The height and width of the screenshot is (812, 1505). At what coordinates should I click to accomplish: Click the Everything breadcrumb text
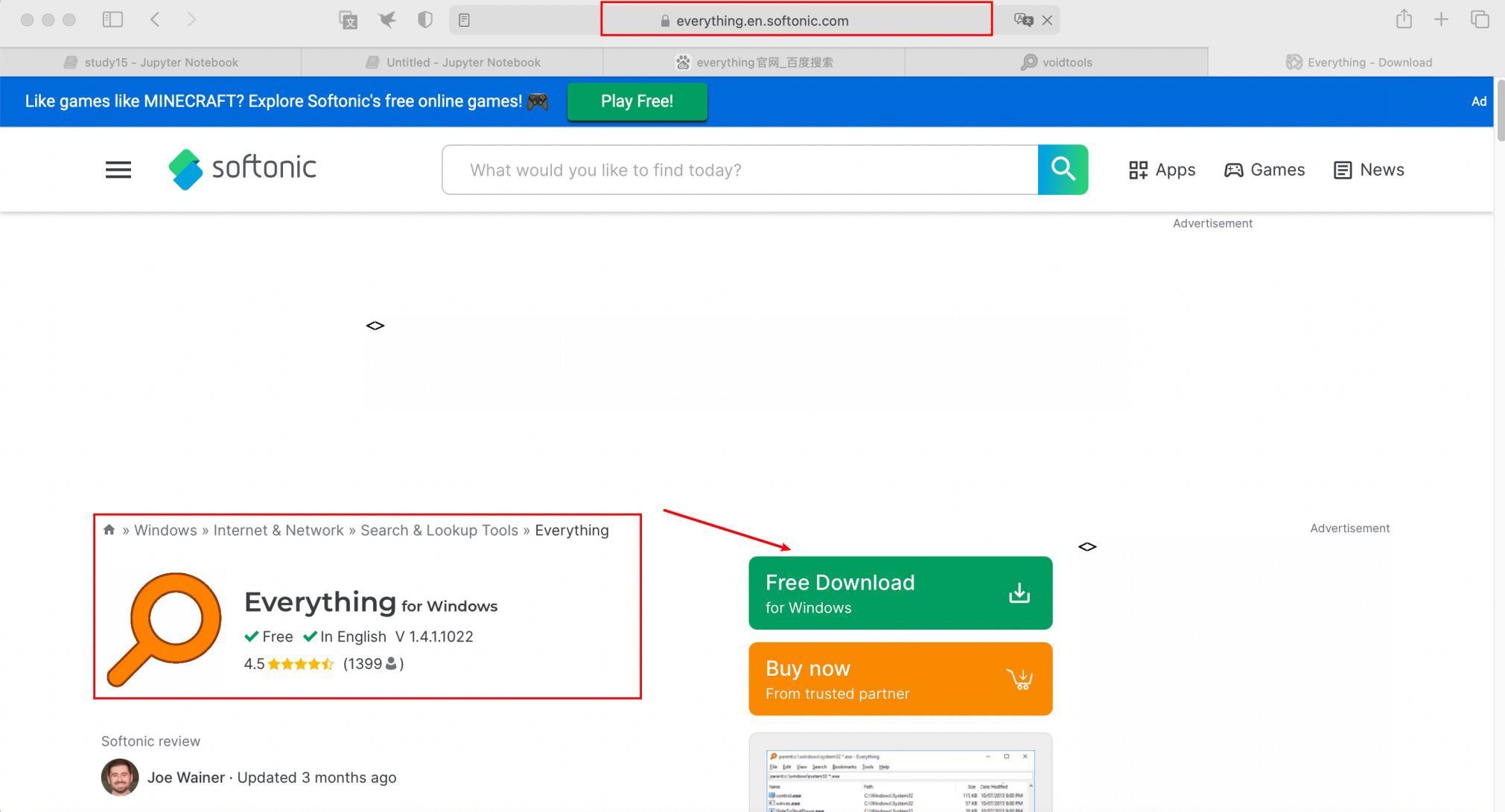point(572,530)
